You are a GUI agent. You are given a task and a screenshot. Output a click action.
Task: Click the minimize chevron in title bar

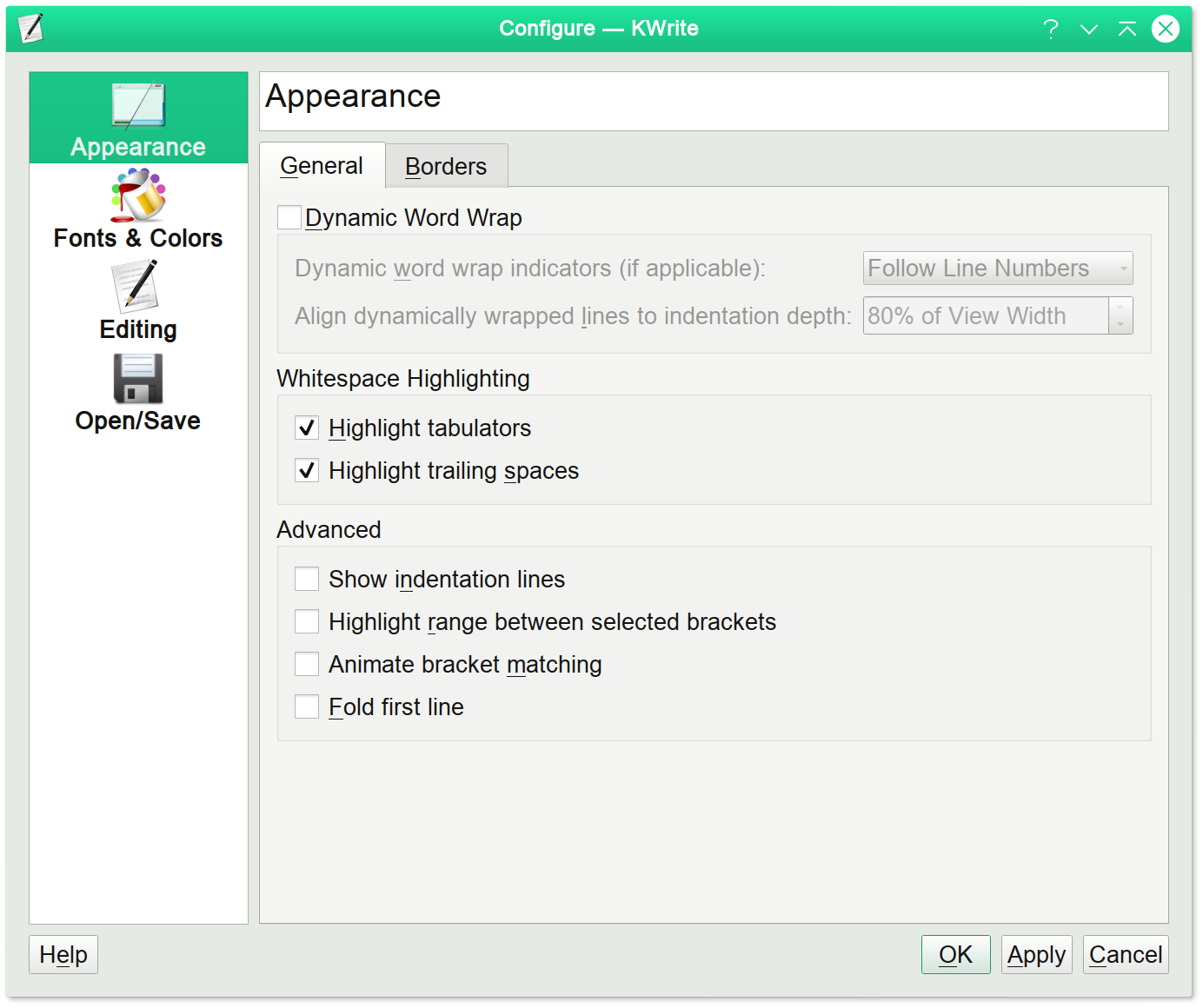pos(1088,30)
